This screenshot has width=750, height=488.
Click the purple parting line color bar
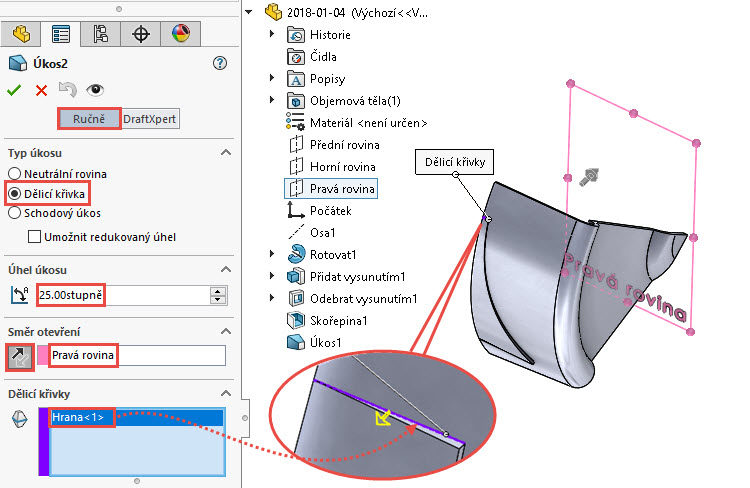[44, 442]
